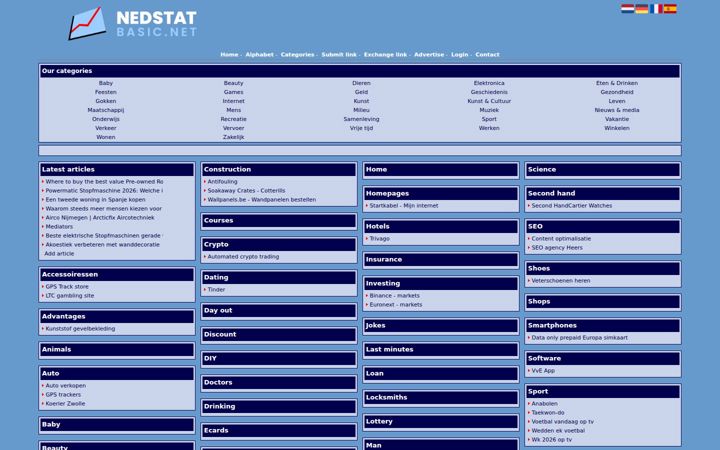Screen dimensions: 720x450
Task: Open the Koerier Zwolle link
Action: (x=65, y=404)
